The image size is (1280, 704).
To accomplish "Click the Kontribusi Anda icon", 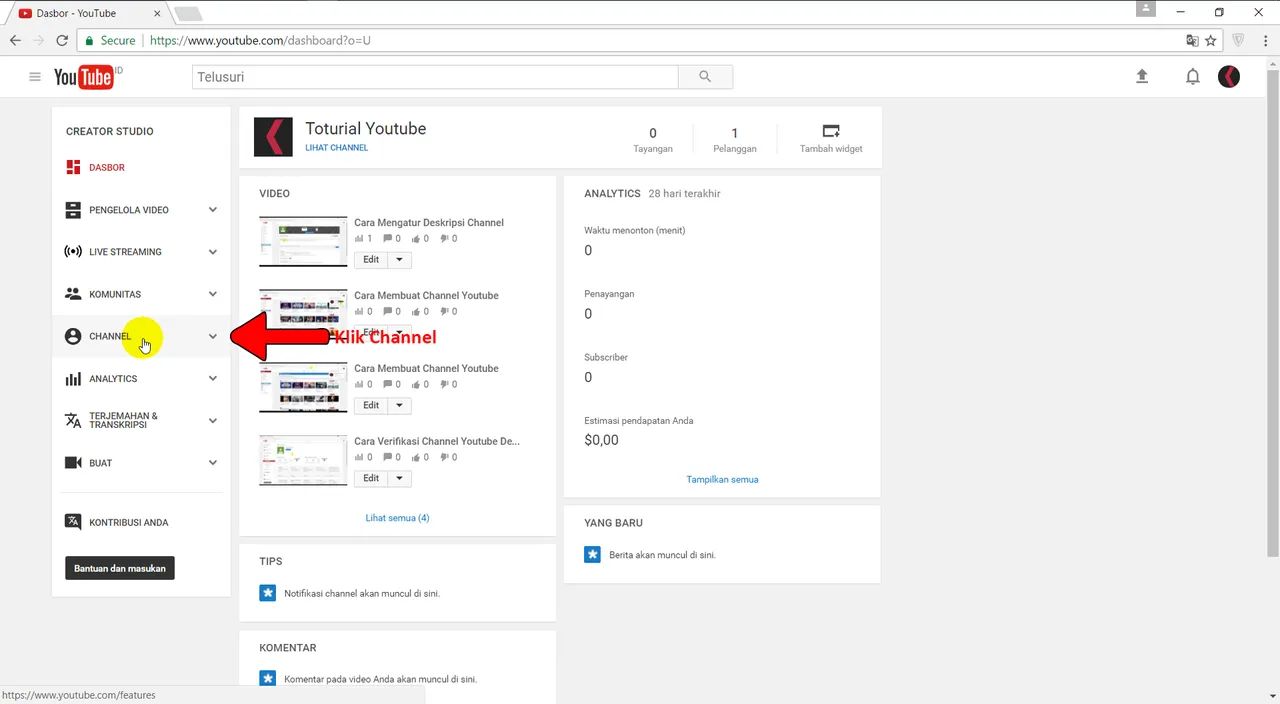I will click(x=73, y=522).
